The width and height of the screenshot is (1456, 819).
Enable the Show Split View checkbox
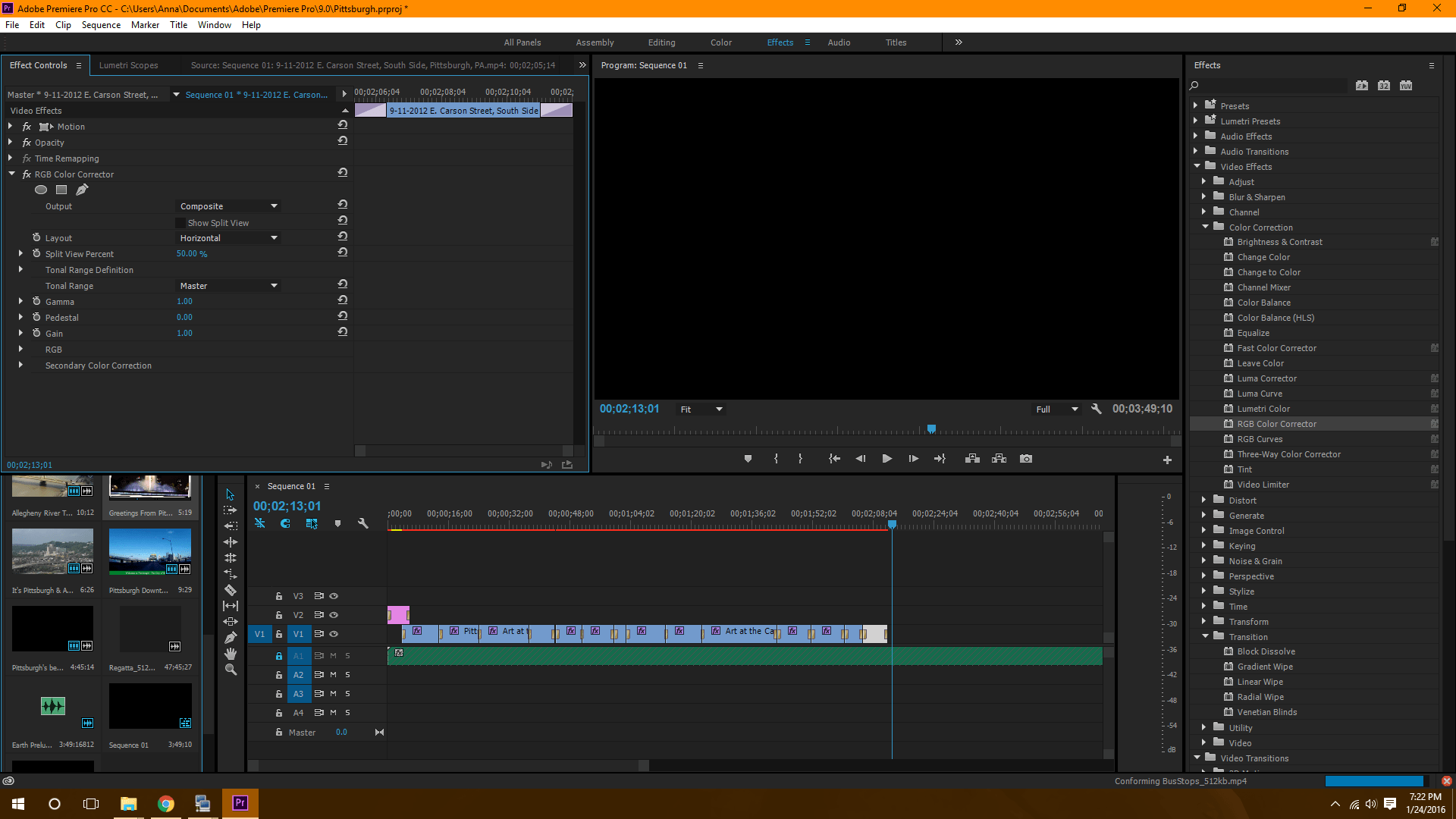pos(180,223)
